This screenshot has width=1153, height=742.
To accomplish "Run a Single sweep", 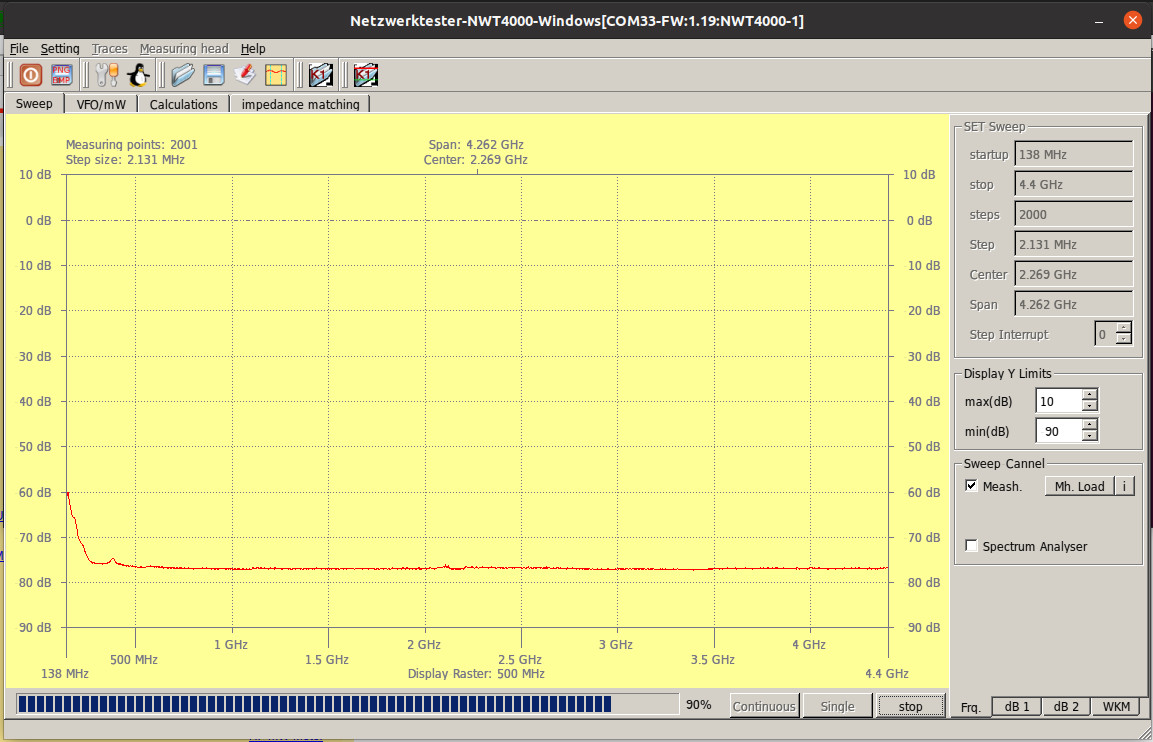I will pos(838,706).
